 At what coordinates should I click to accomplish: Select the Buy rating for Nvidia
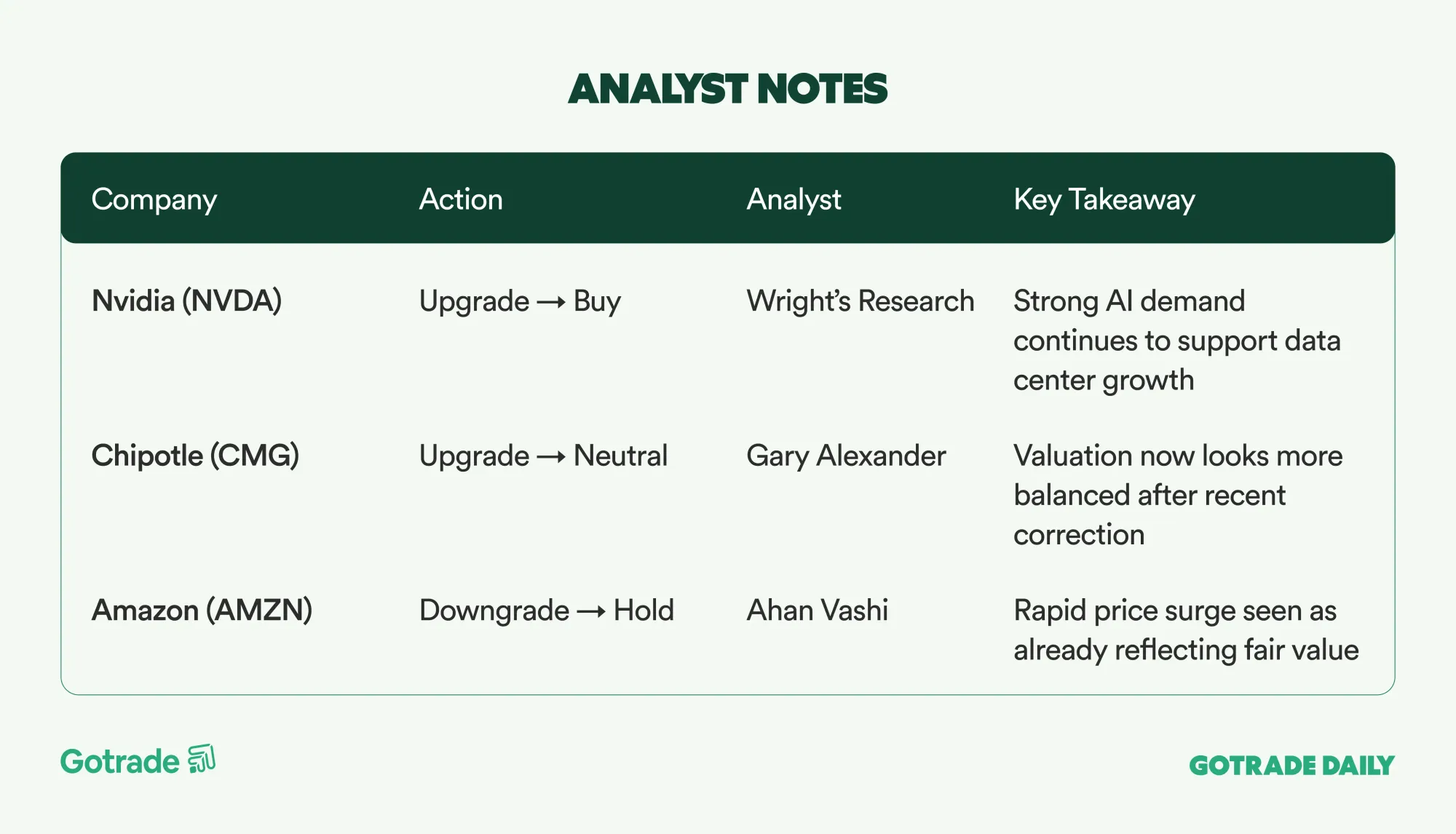pyautogui.click(x=597, y=301)
